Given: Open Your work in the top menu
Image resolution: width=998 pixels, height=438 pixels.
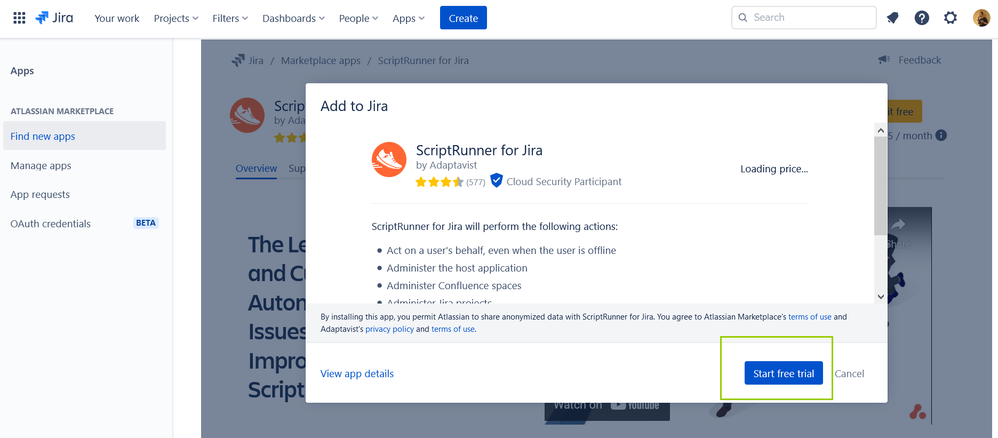Looking at the screenshot, I should click(x=116, y=18).
